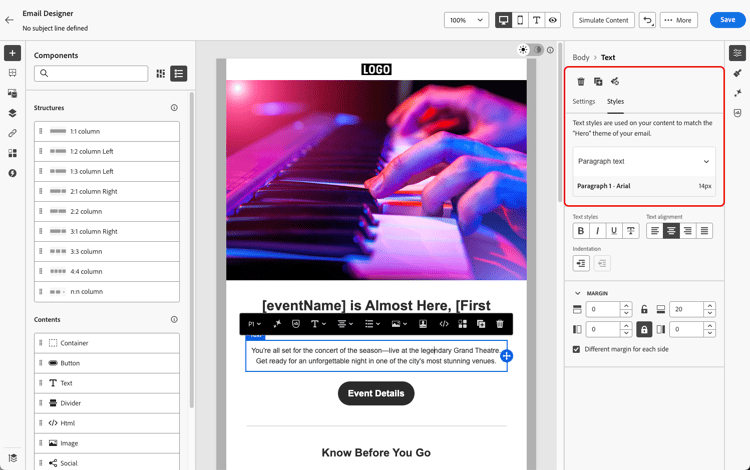Justify the text alignment
Image resolution: width=750 pixels, height=470 pixels.
pos(705,231)
